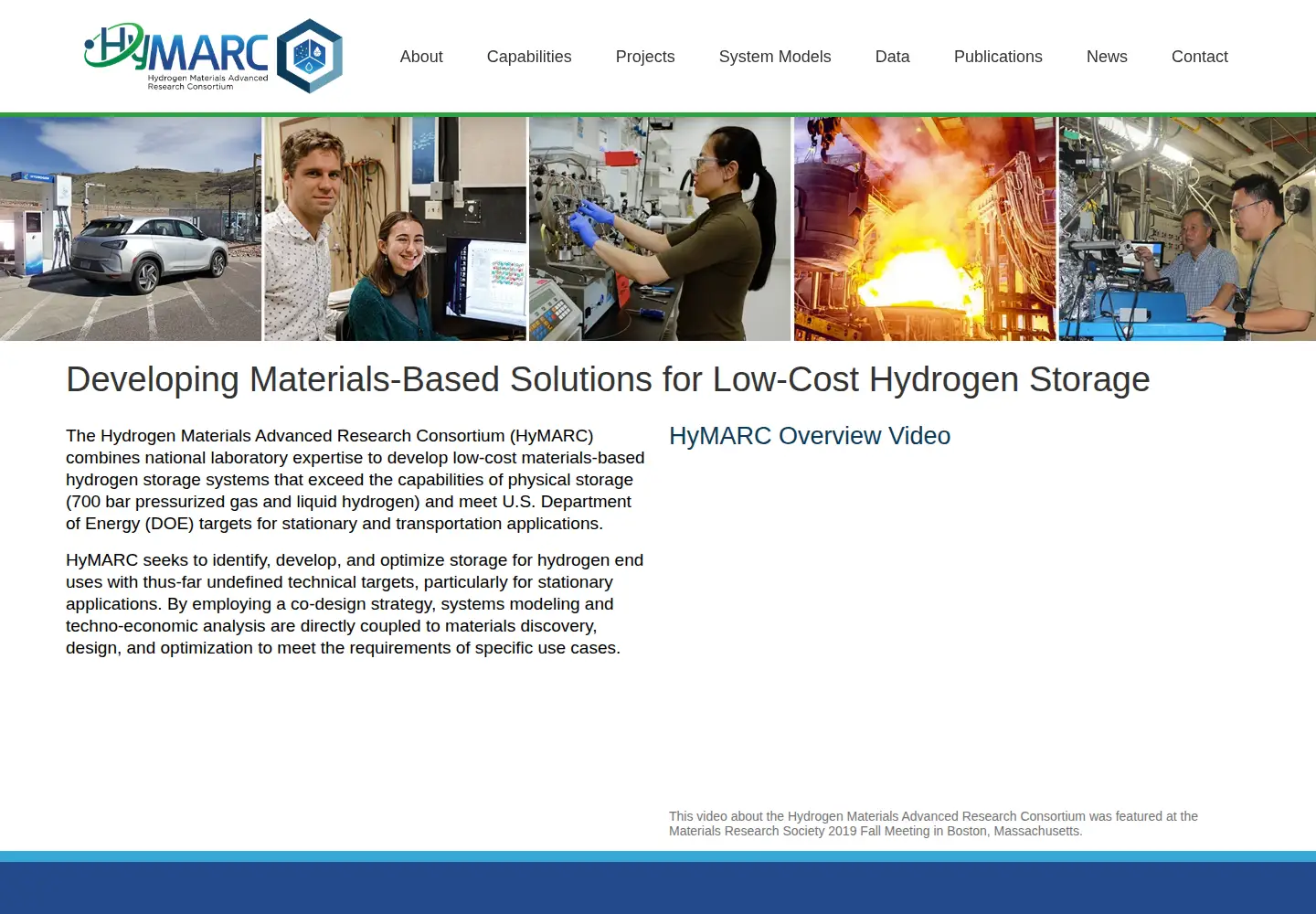Click the main heading about Low-Cost Hydrogen Storage
The width and height of the screenshot is (1316, 914).
pos(608,379)
